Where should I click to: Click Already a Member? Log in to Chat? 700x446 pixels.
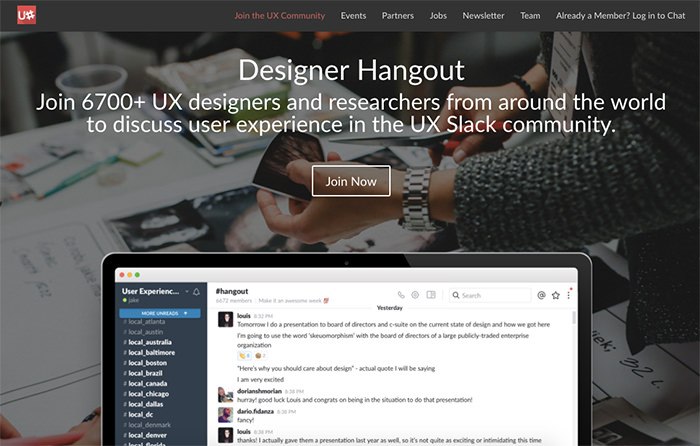tap(621, 16)
